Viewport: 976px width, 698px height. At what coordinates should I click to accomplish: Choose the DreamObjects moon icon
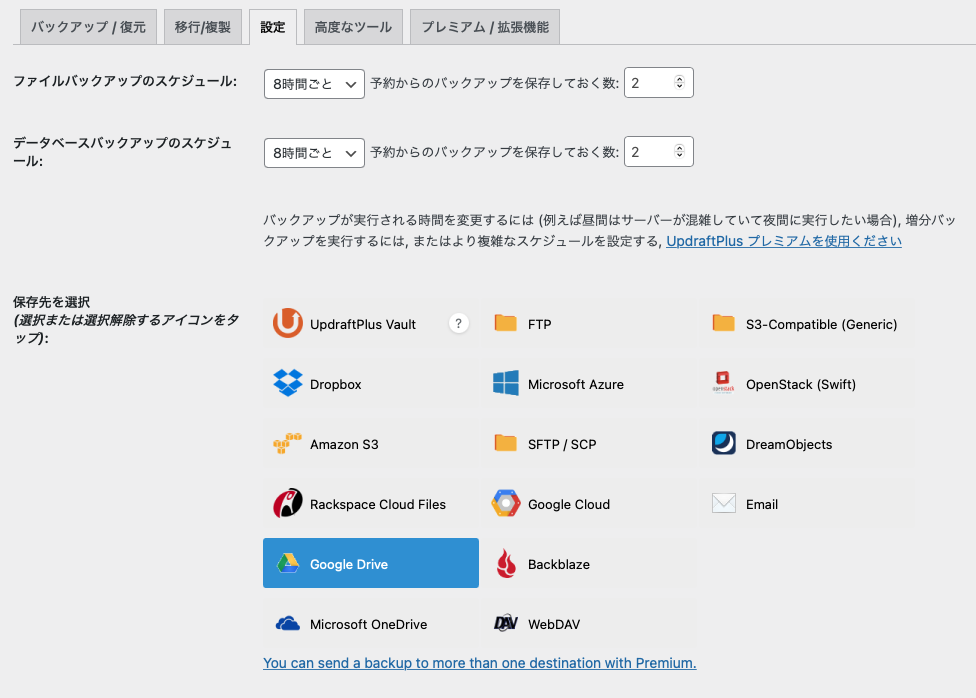[x=723, y=443]
